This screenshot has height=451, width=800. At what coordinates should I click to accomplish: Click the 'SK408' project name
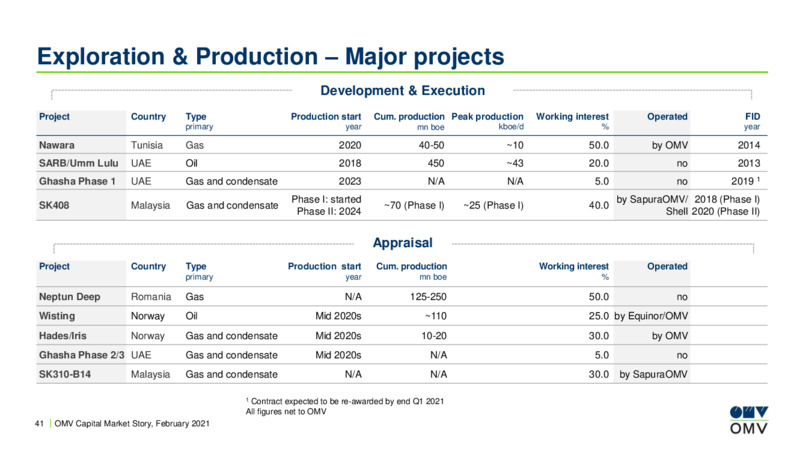pos(54,205)
